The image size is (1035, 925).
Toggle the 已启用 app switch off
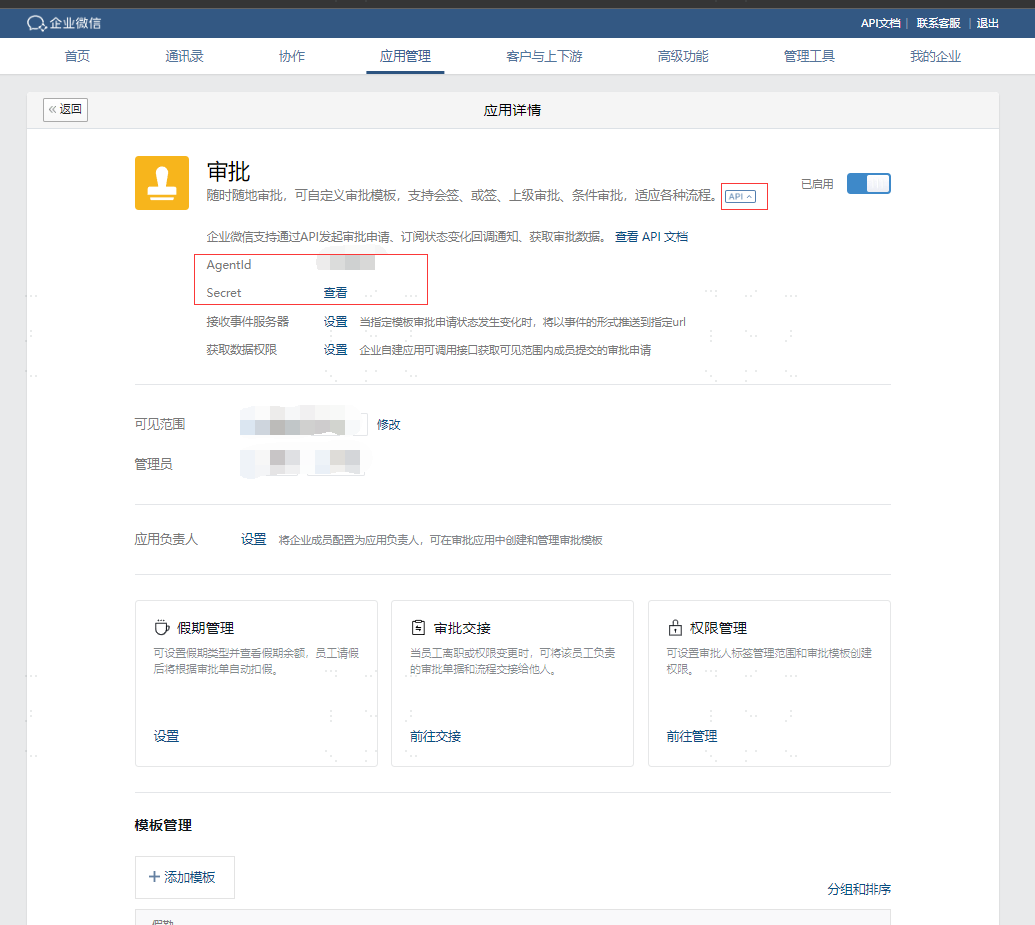869,184
